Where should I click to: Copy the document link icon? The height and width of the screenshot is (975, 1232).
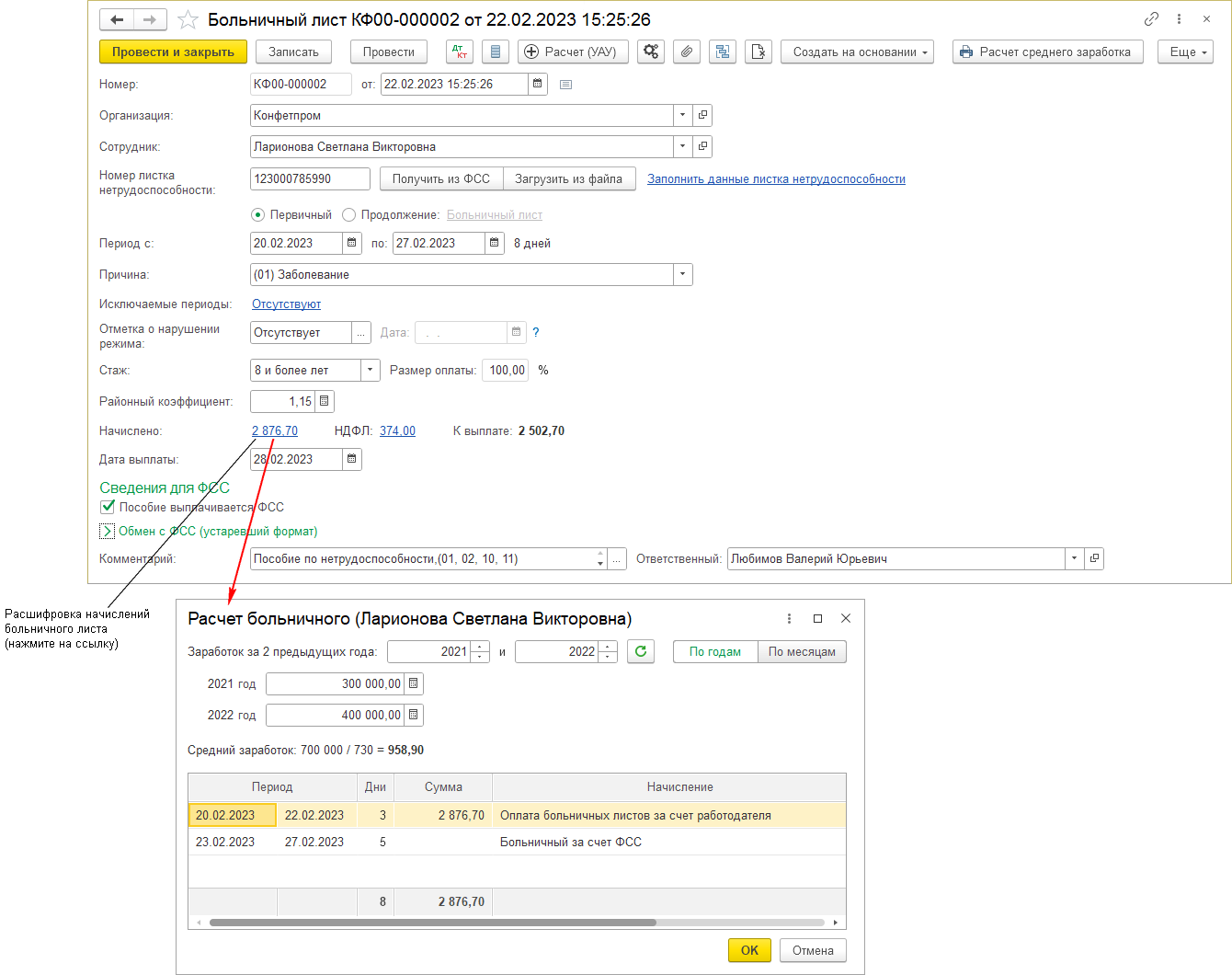(1151, 19)
